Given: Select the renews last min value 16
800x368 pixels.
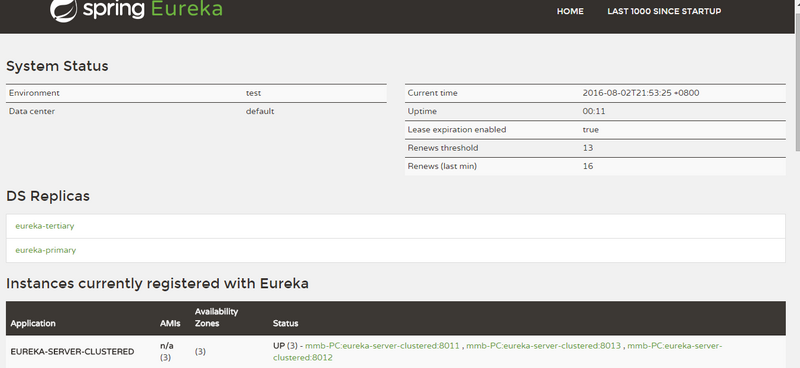Looking at the screenshot, I should click(x=588, y=166).
